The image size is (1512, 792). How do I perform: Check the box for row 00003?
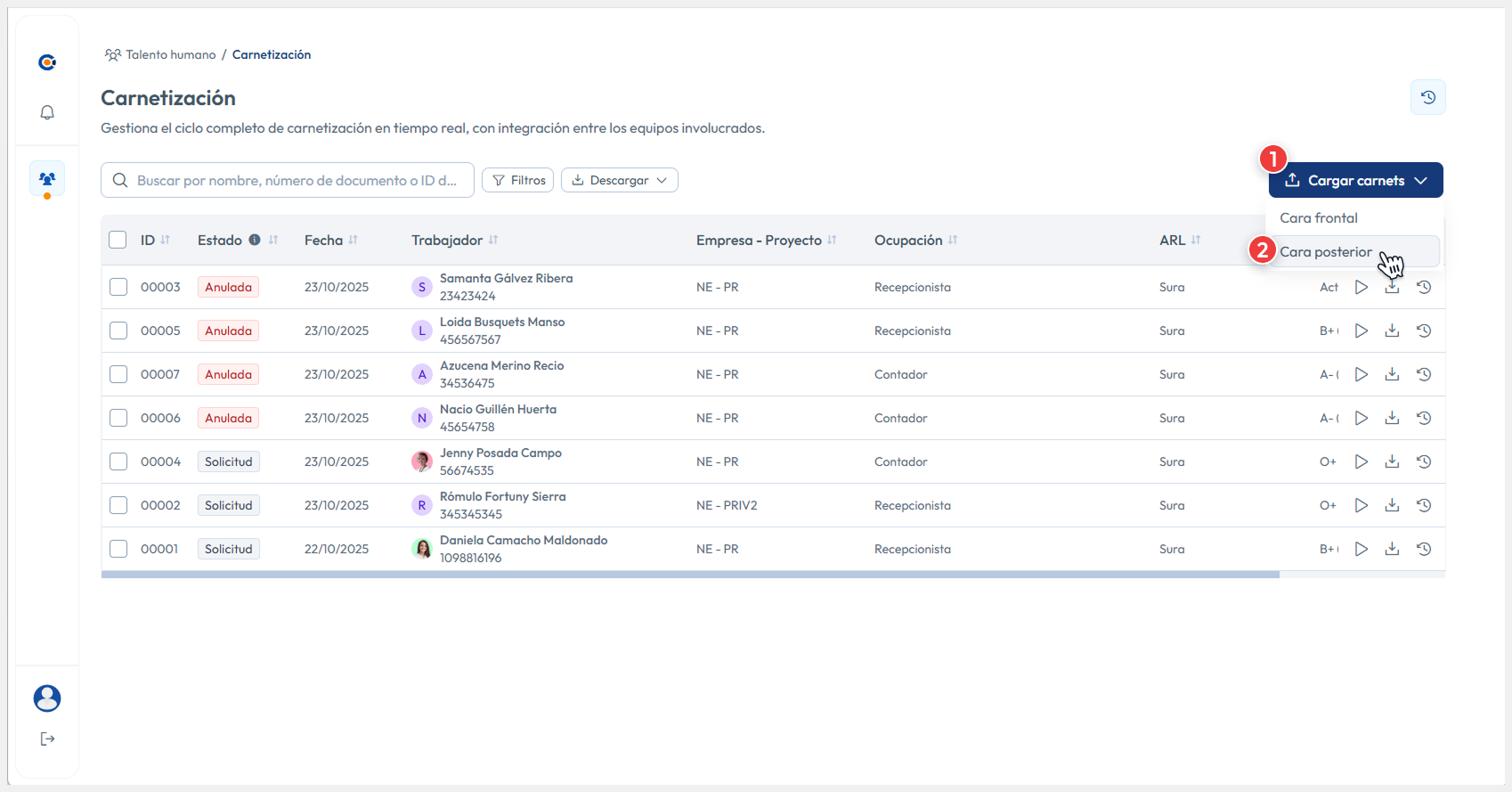pyautogui.click(x=118, y=287)
